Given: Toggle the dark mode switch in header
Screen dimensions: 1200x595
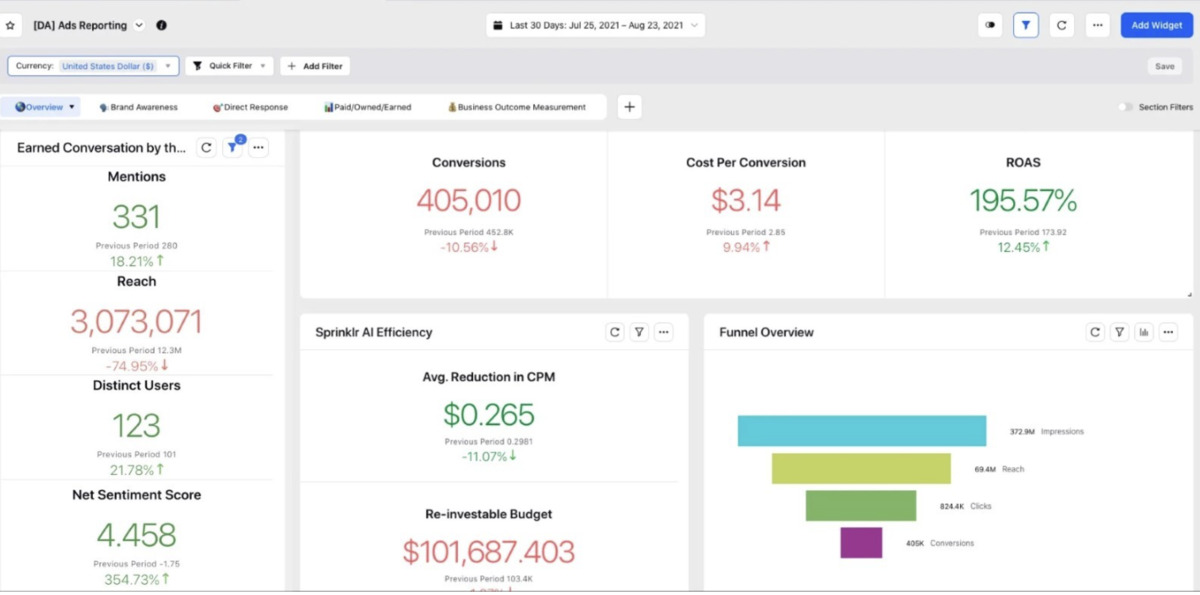Looking at the screenshot, I should (x=990, y=25).
